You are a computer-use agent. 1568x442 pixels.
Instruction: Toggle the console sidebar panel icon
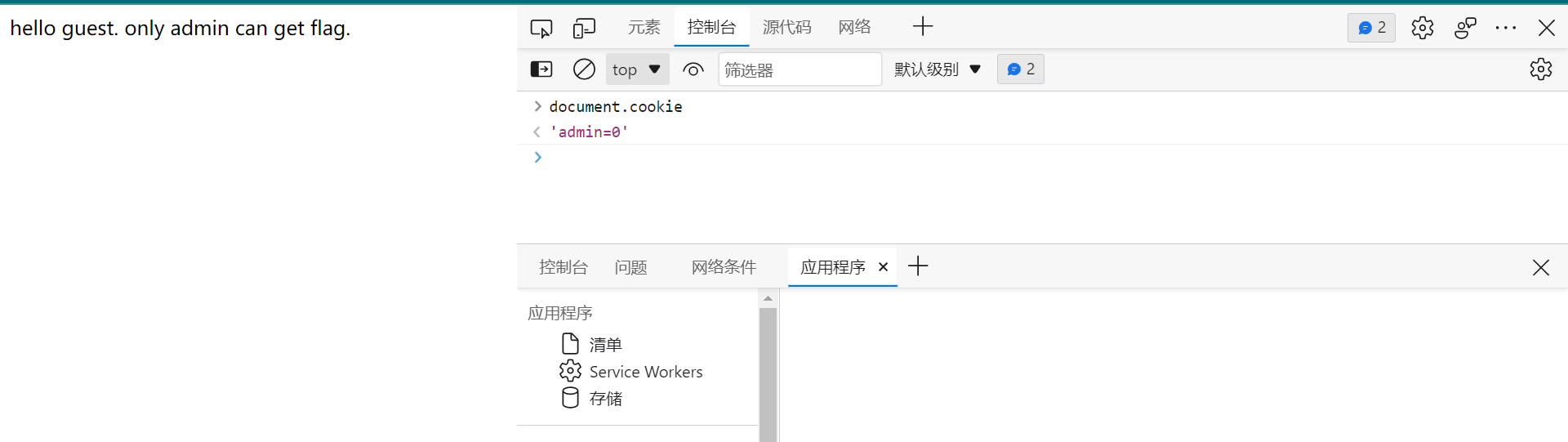tap(541, 69)
